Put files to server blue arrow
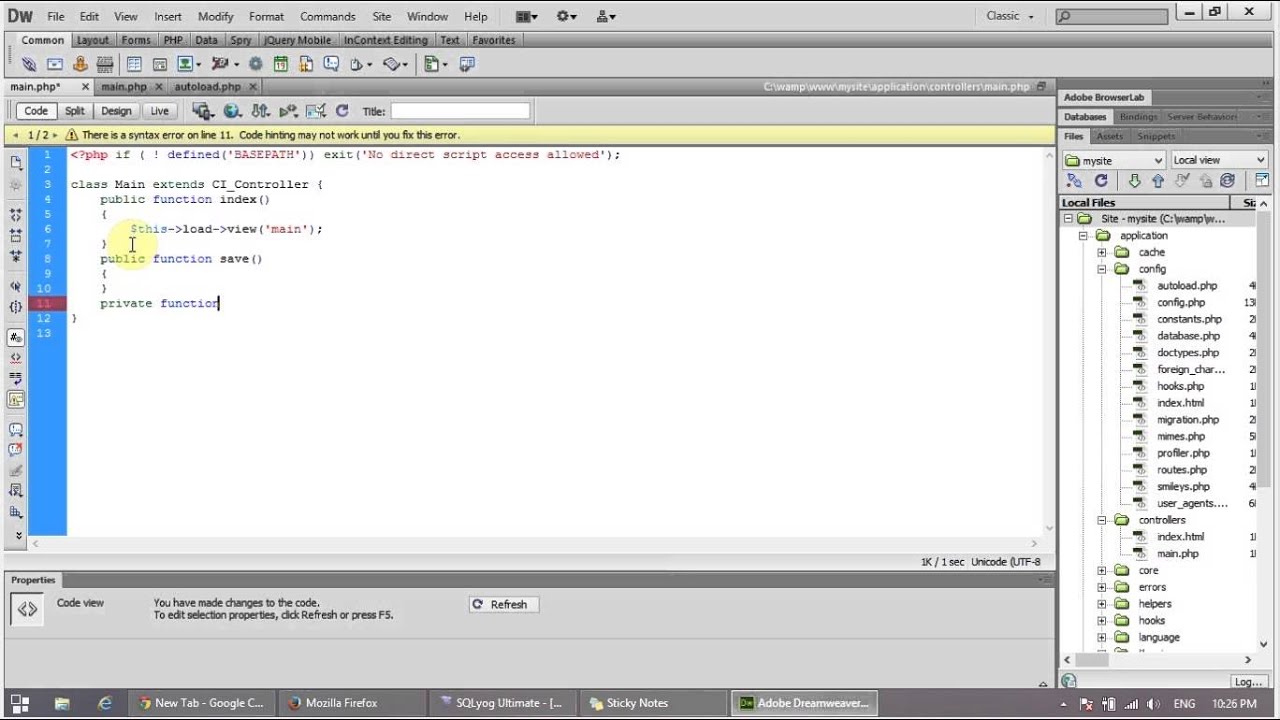 [1158, 181]
